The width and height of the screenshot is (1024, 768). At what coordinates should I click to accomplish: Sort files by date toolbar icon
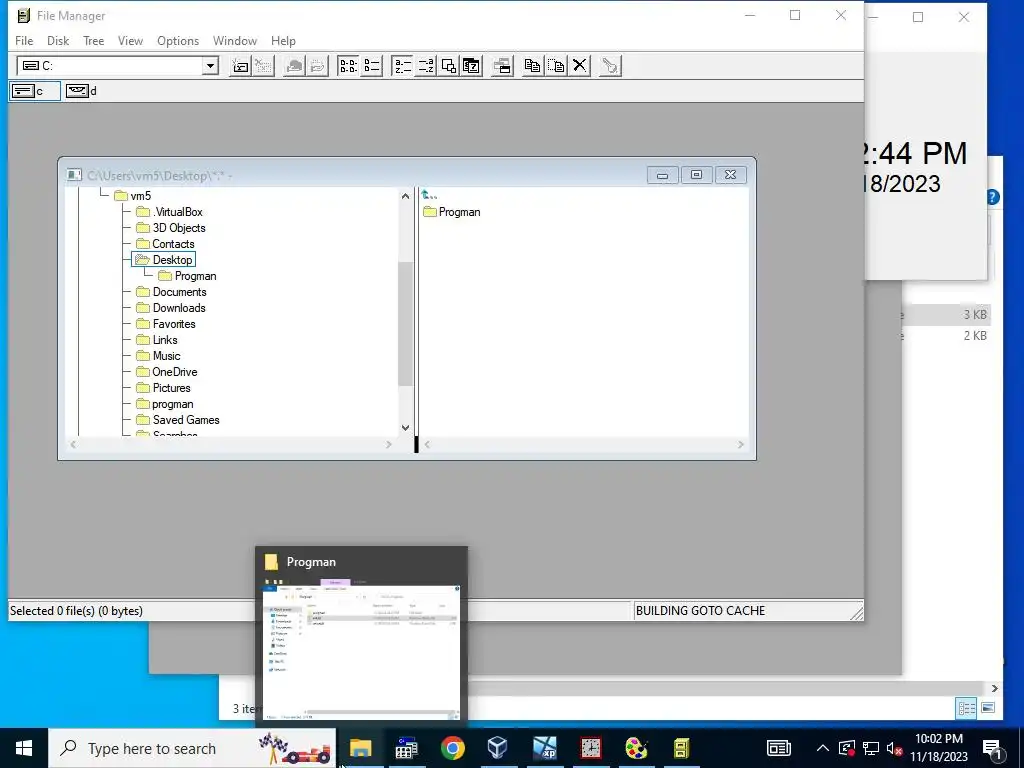[x=471, y=66]
